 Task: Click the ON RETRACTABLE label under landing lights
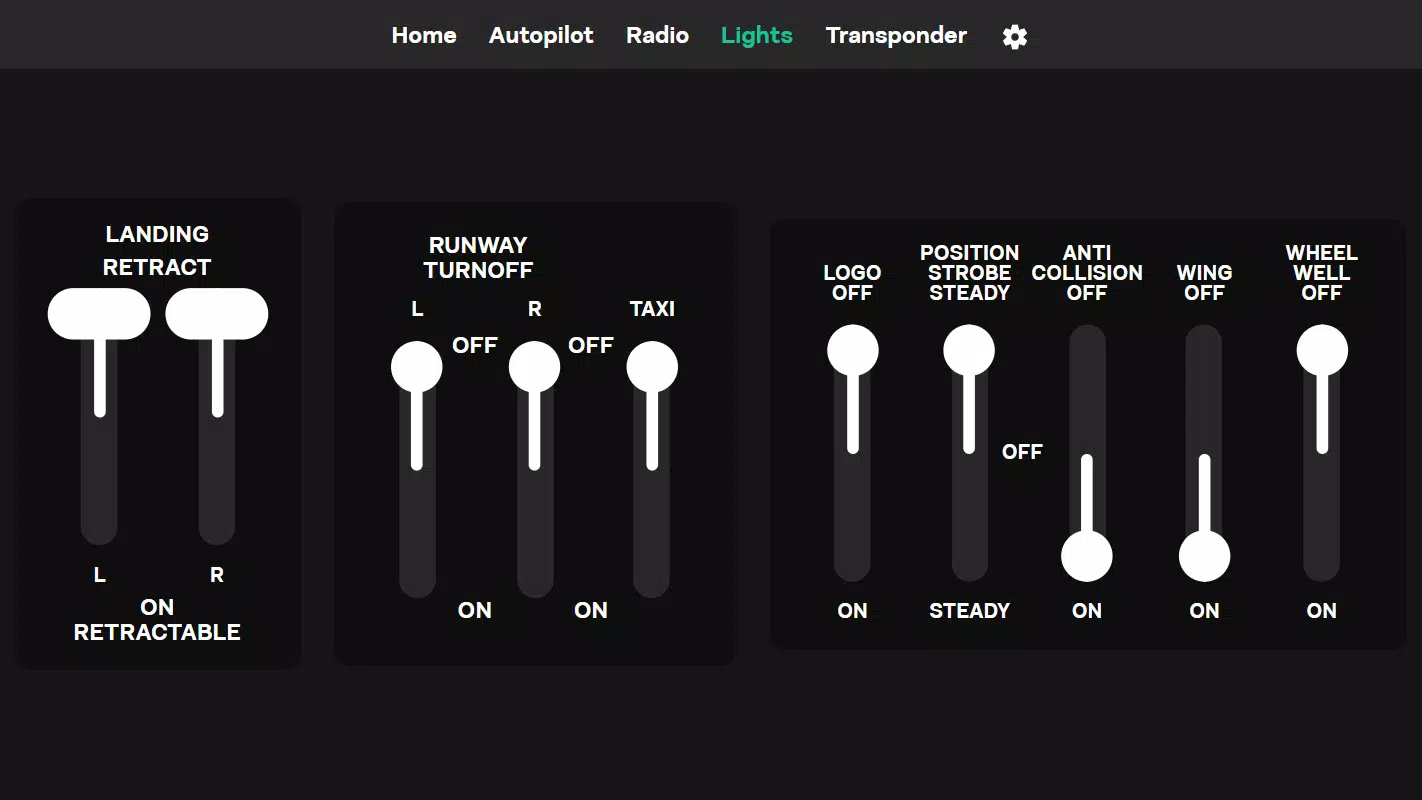point(157,620)
